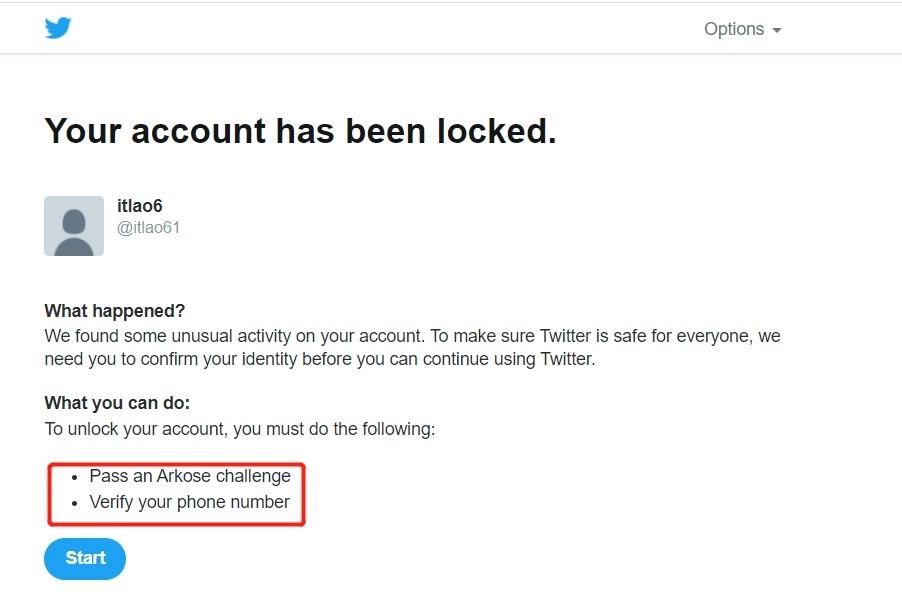Click the bullet before "Verify your phone number"
The image size is (902, 602).
click(76, 503)
